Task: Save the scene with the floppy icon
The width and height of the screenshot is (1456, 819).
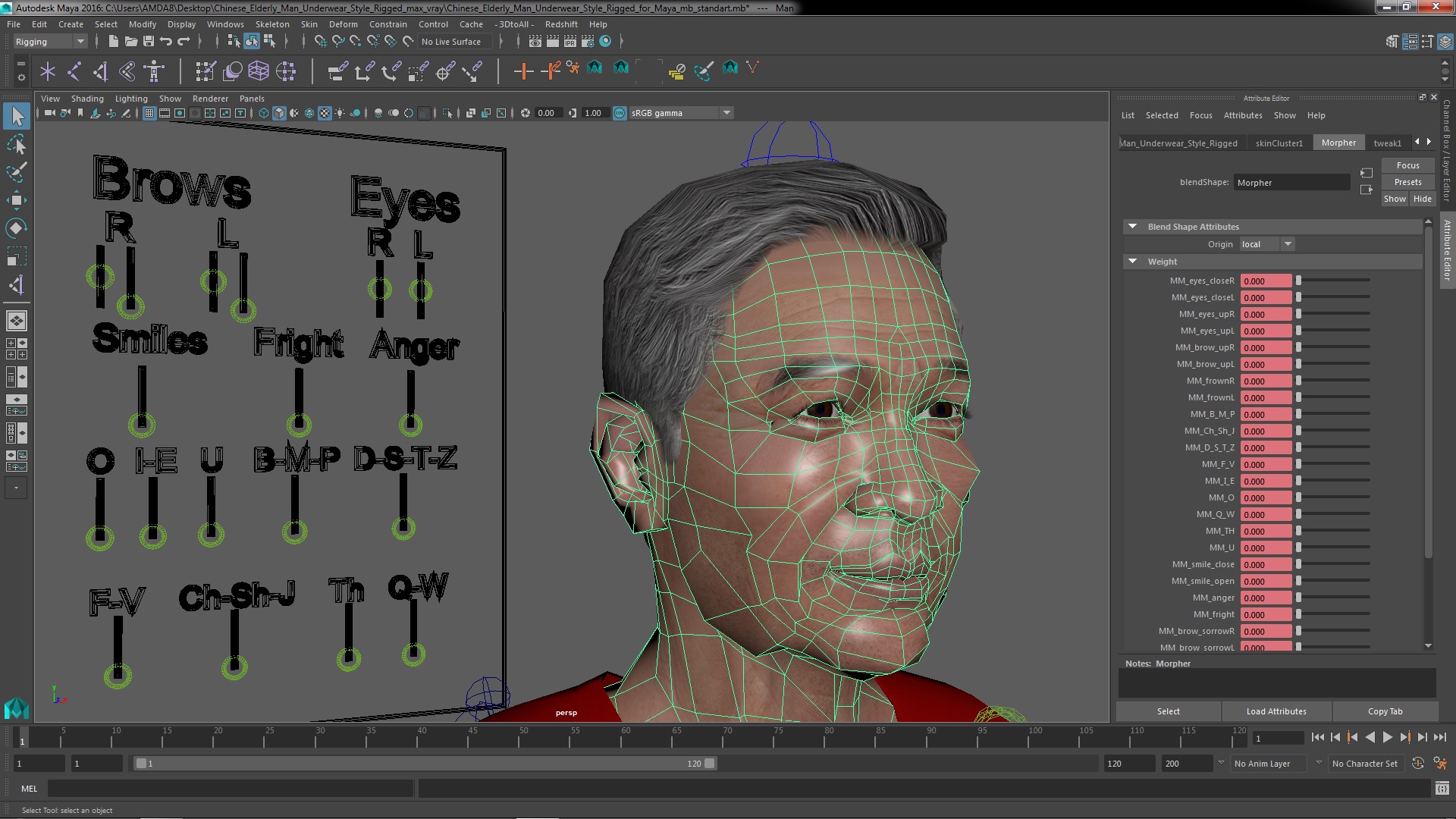Action: tap(149, 41)
